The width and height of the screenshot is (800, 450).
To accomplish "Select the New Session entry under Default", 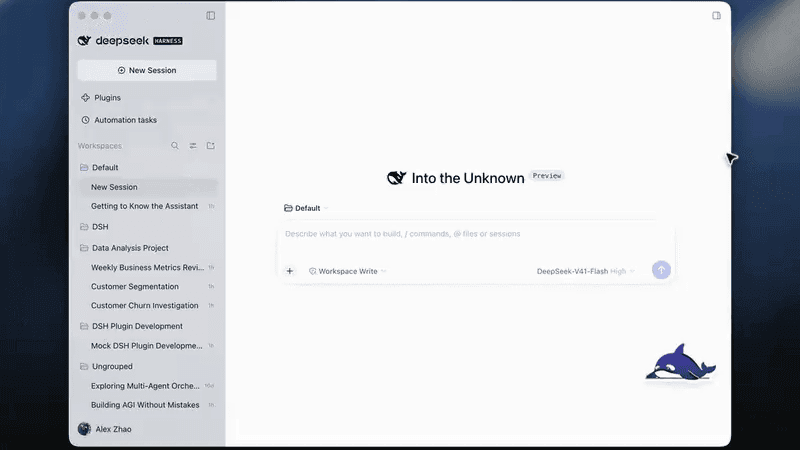I will pyautogui.click(x=148, y=187).
